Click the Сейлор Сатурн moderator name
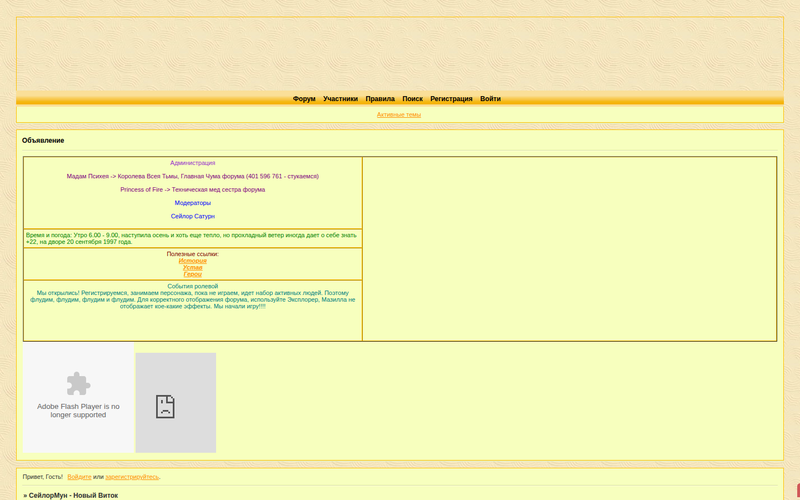Viewport: 800px width, 500px height. tap(192, 216)
